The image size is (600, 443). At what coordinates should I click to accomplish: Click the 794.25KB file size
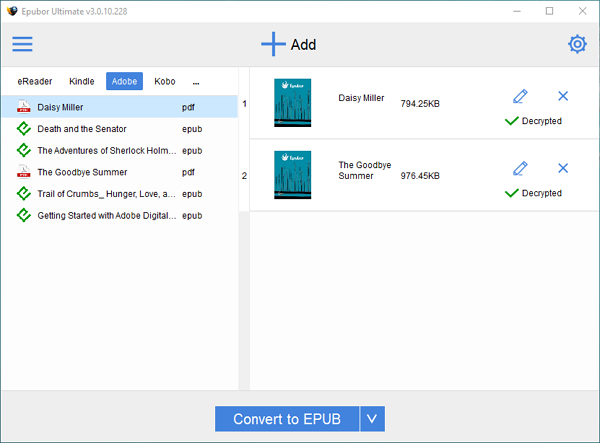(420, 104)
